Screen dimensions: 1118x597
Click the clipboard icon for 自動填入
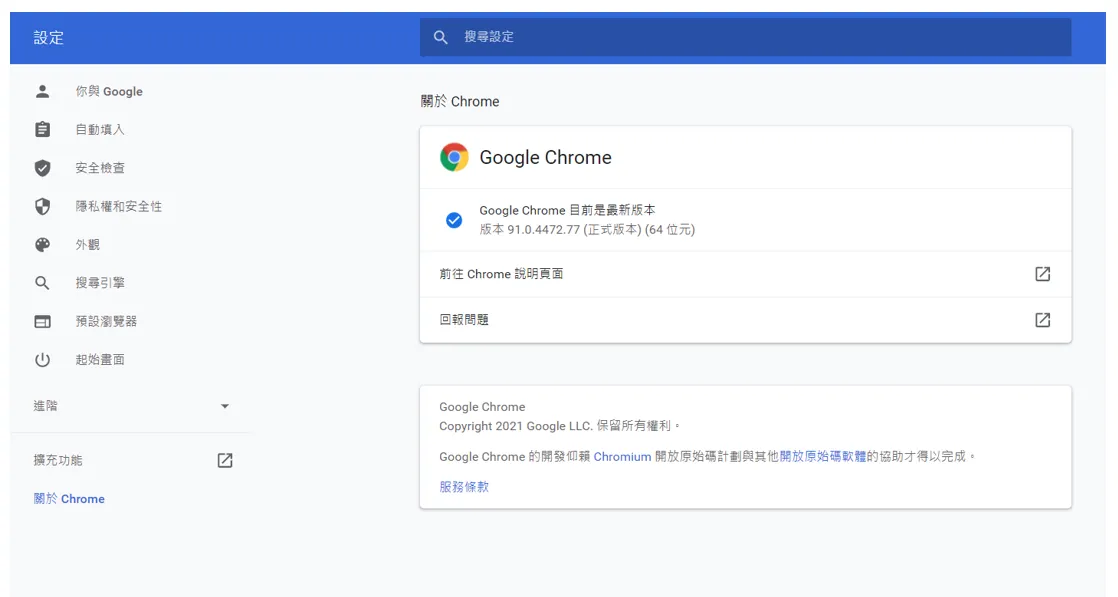(x=43, y=129)
